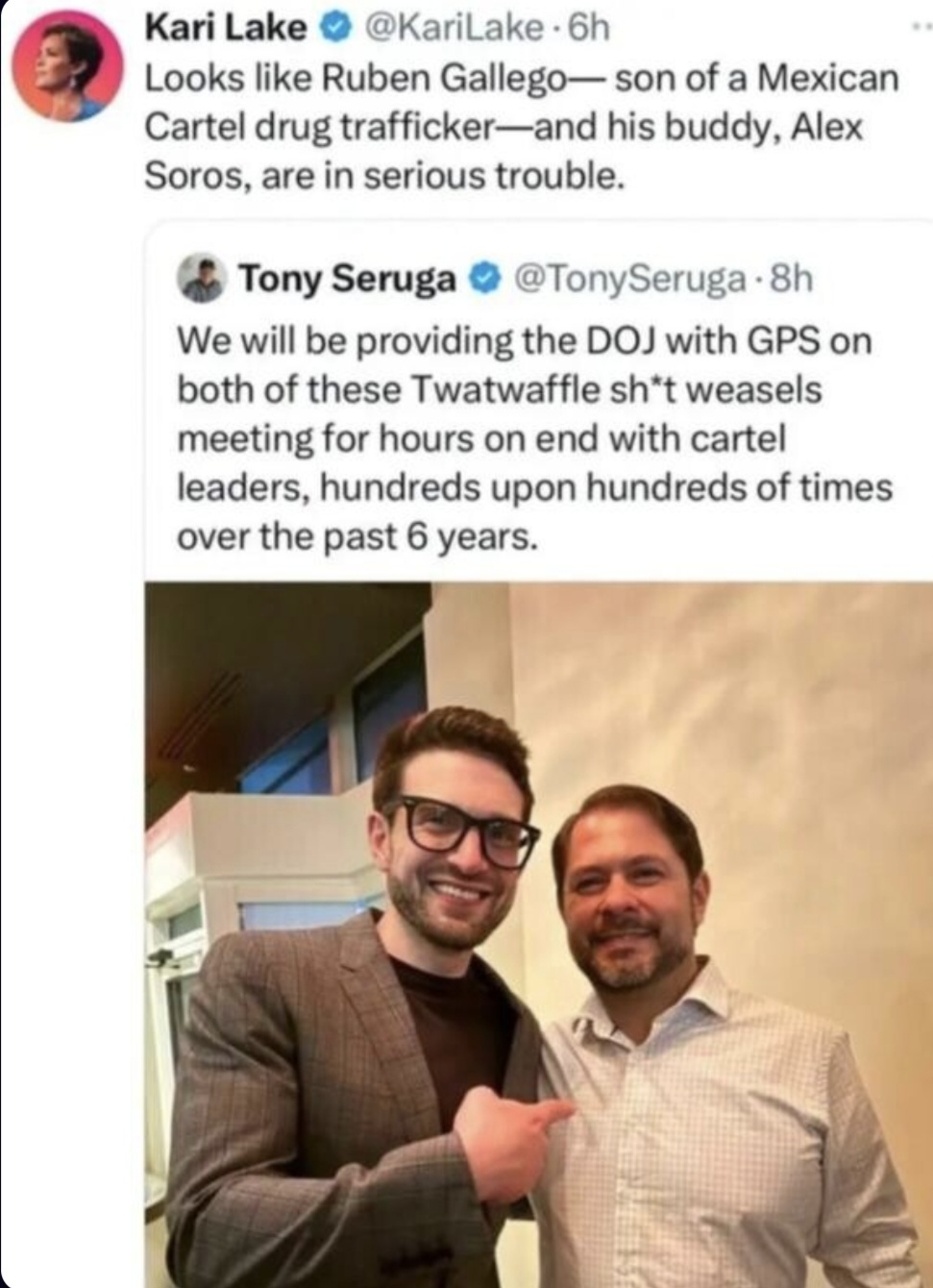Click Tony Seruga's small profile avatar
This screenshot has height=1288, width=933.
(x=202, y=278)
